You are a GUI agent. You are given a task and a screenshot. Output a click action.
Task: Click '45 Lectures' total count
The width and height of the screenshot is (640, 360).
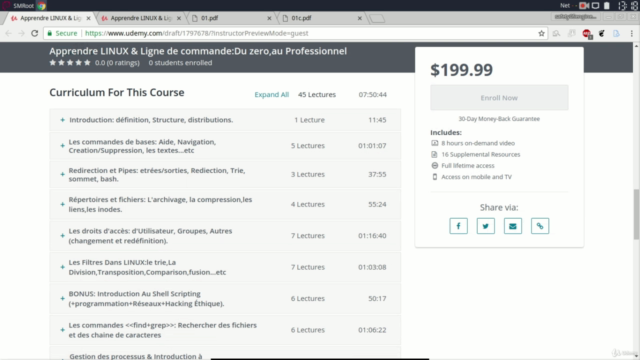pyautogui.click(x=317, y=95)
